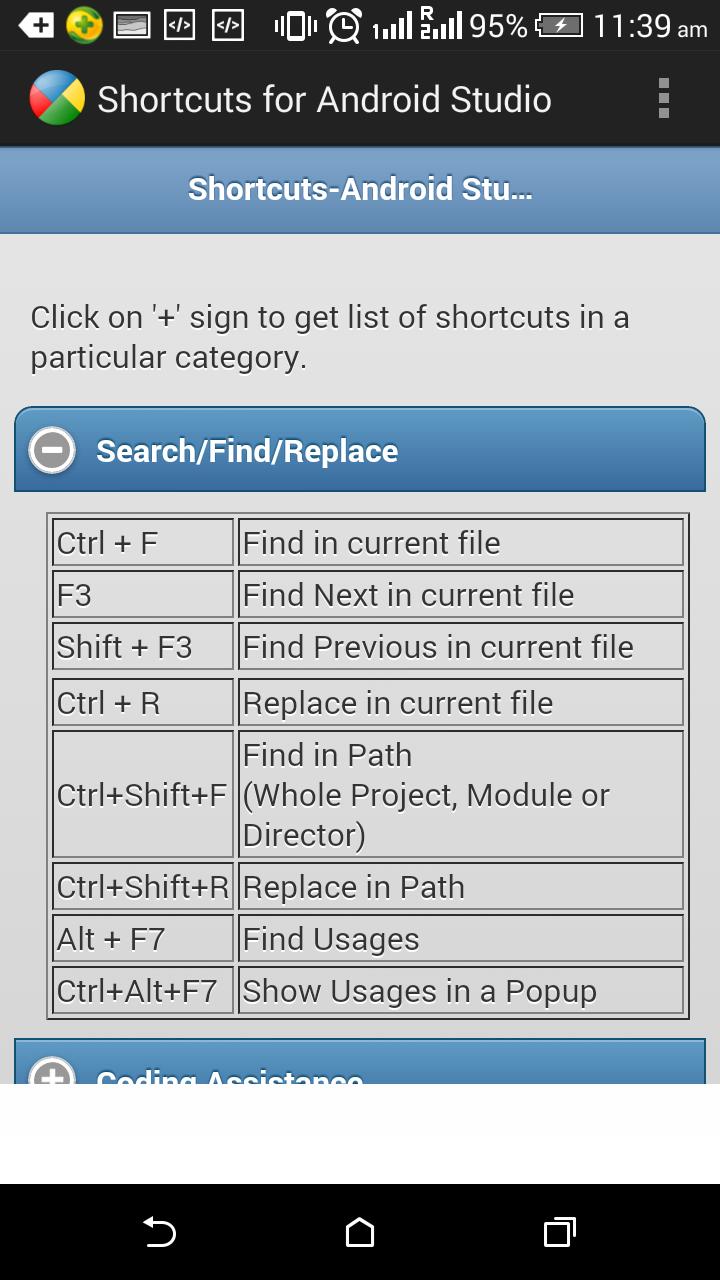Tap the 'Find Usages' entry
The height and width of the screenshot is (1280, 720).
tap(461, 939)
